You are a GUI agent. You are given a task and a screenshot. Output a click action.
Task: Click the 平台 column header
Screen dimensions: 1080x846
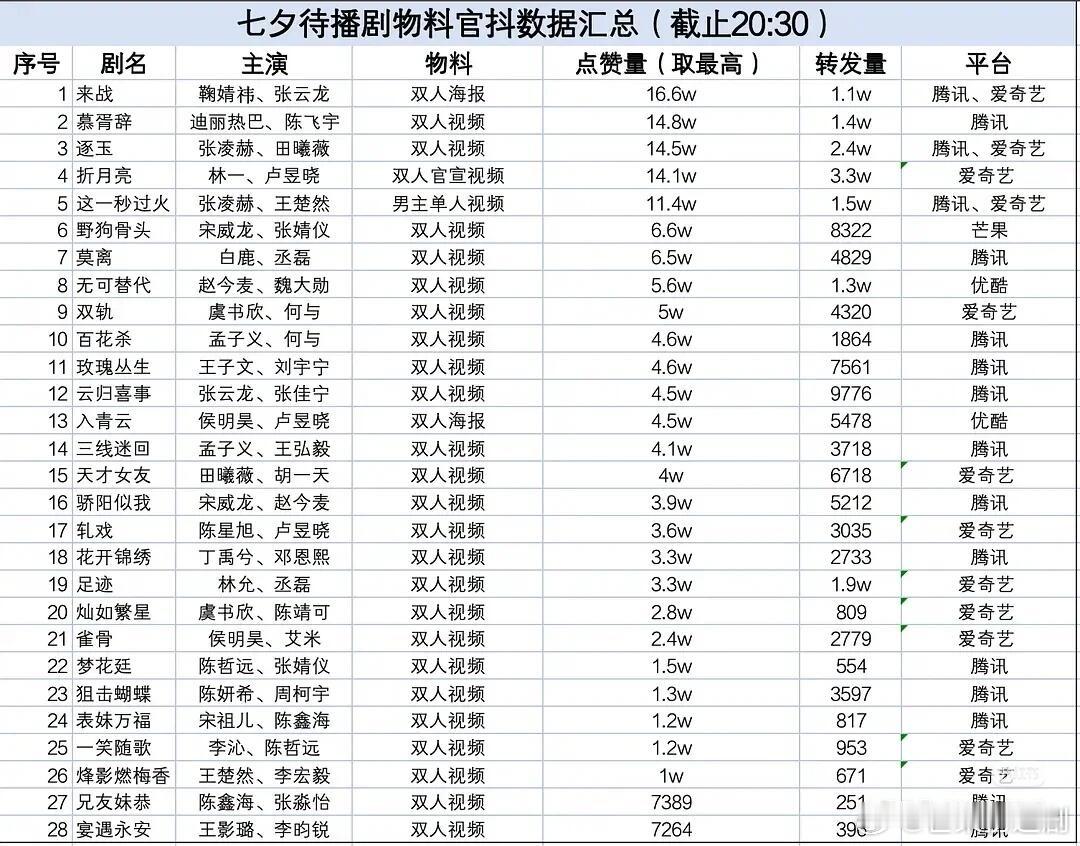tap(988, 63)
